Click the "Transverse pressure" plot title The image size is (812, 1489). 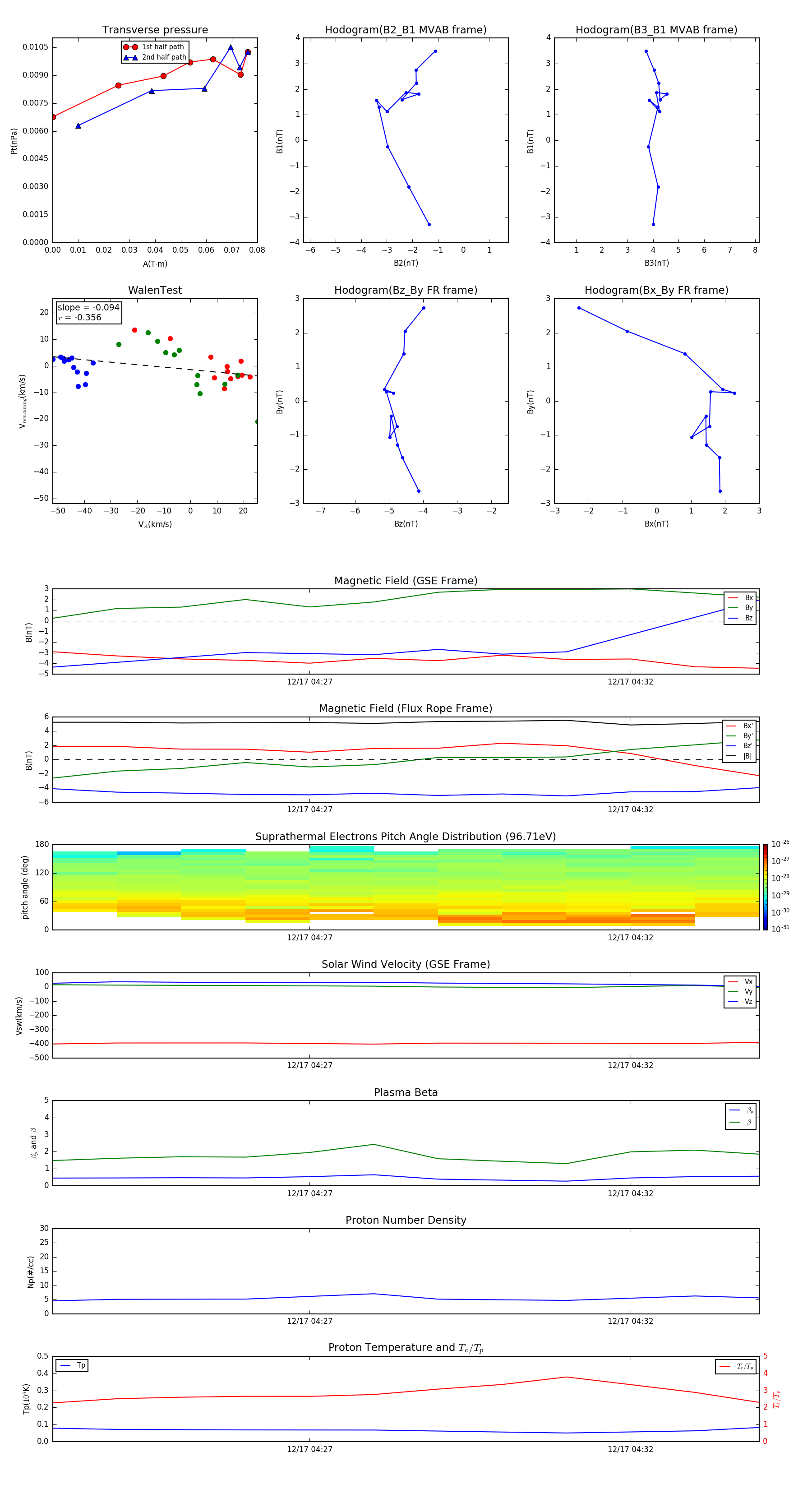(x=155, y=30)
